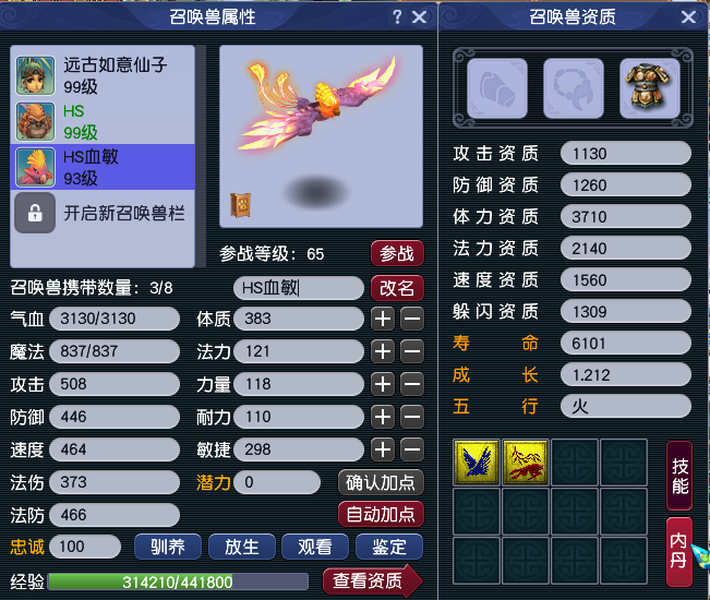Click the 自动加点 button
This screenshot has width=710, height=600.
pyautogui.click(x=381, y=514)
